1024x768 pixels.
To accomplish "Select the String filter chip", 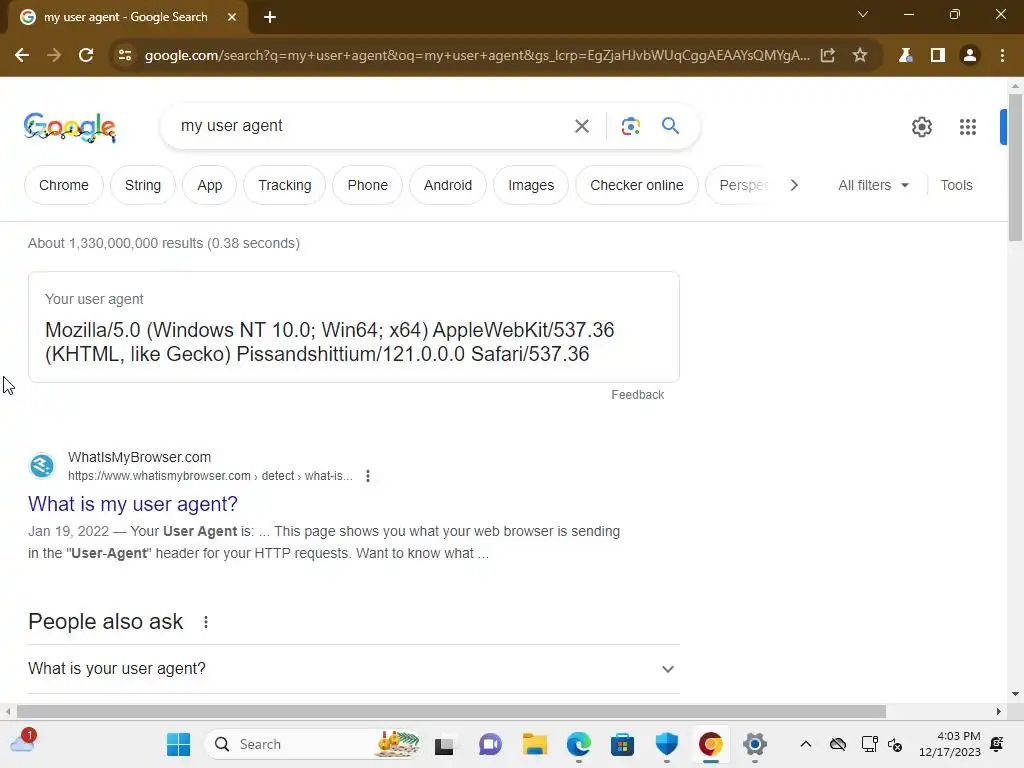I will 142,185.
